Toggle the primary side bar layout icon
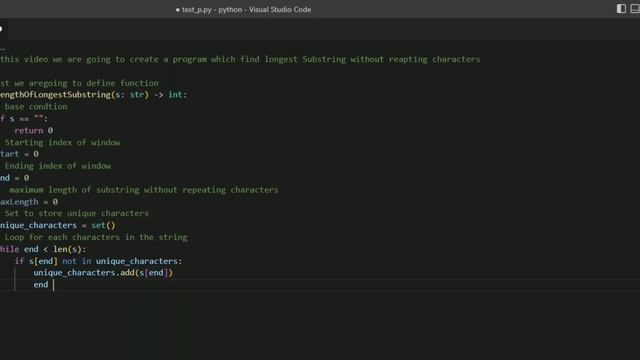 [621, 9]
